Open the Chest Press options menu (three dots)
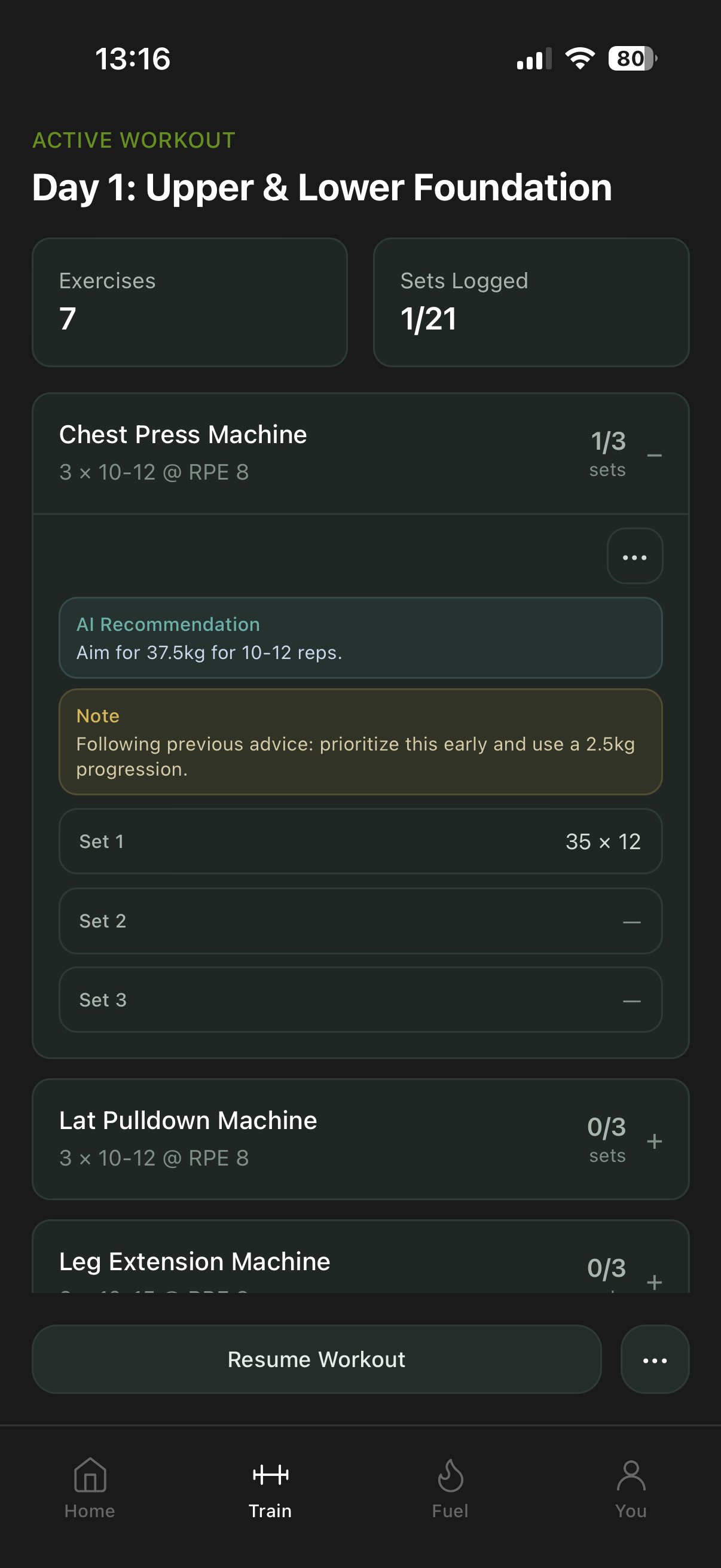Viewport: 721px width, 1568px height. click(634, 556)
